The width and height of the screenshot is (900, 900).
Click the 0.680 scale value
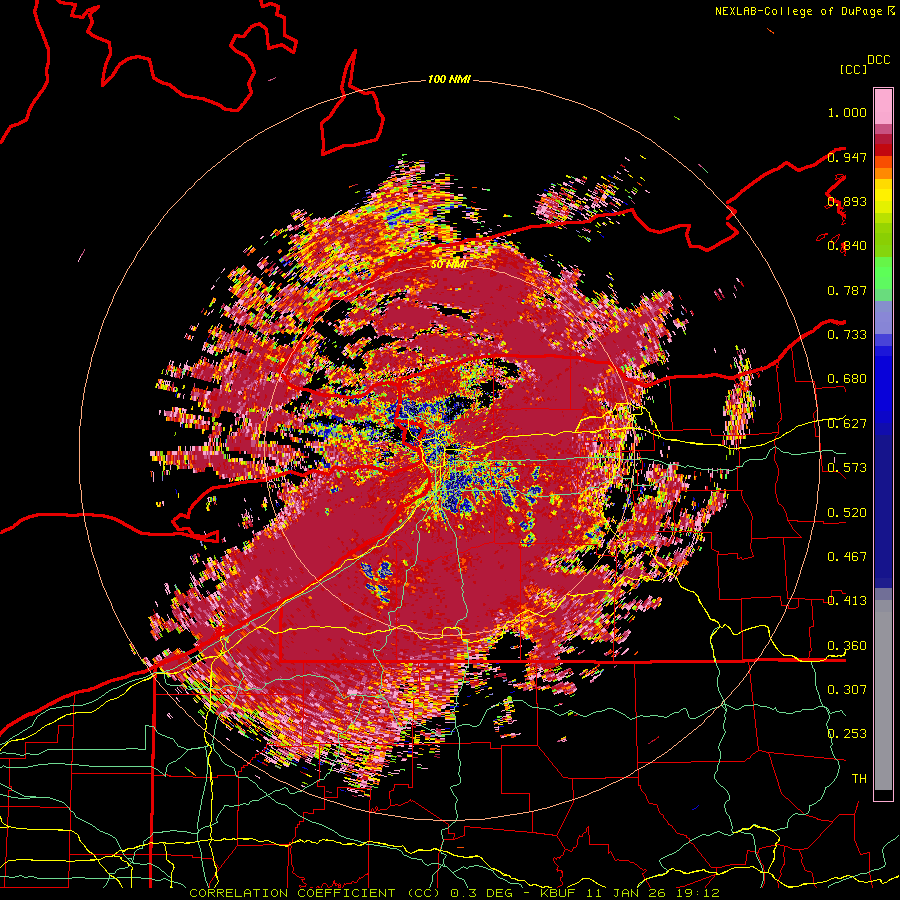[x=847, y=379]
